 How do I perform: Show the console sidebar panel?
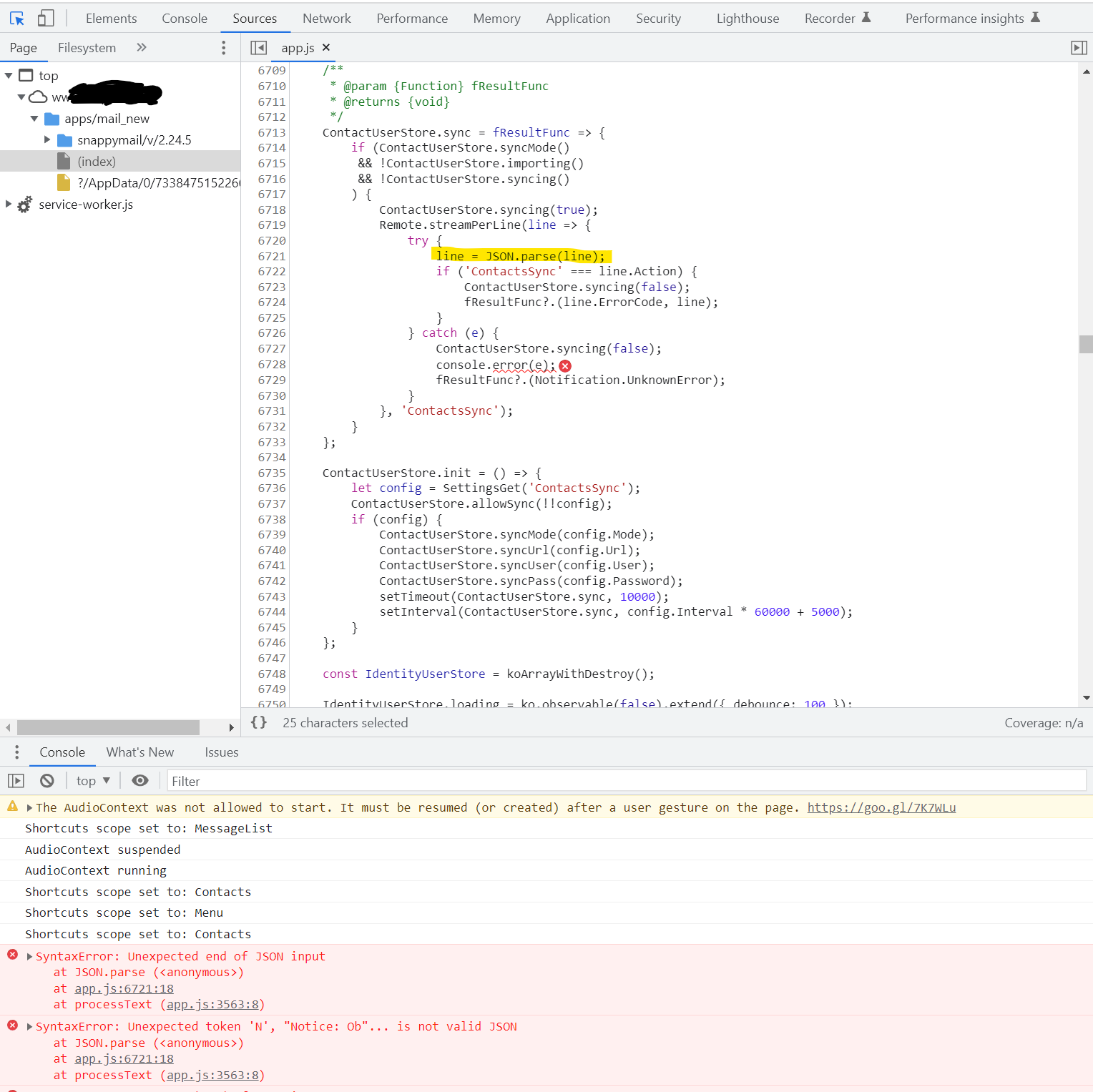coord(16,780)
